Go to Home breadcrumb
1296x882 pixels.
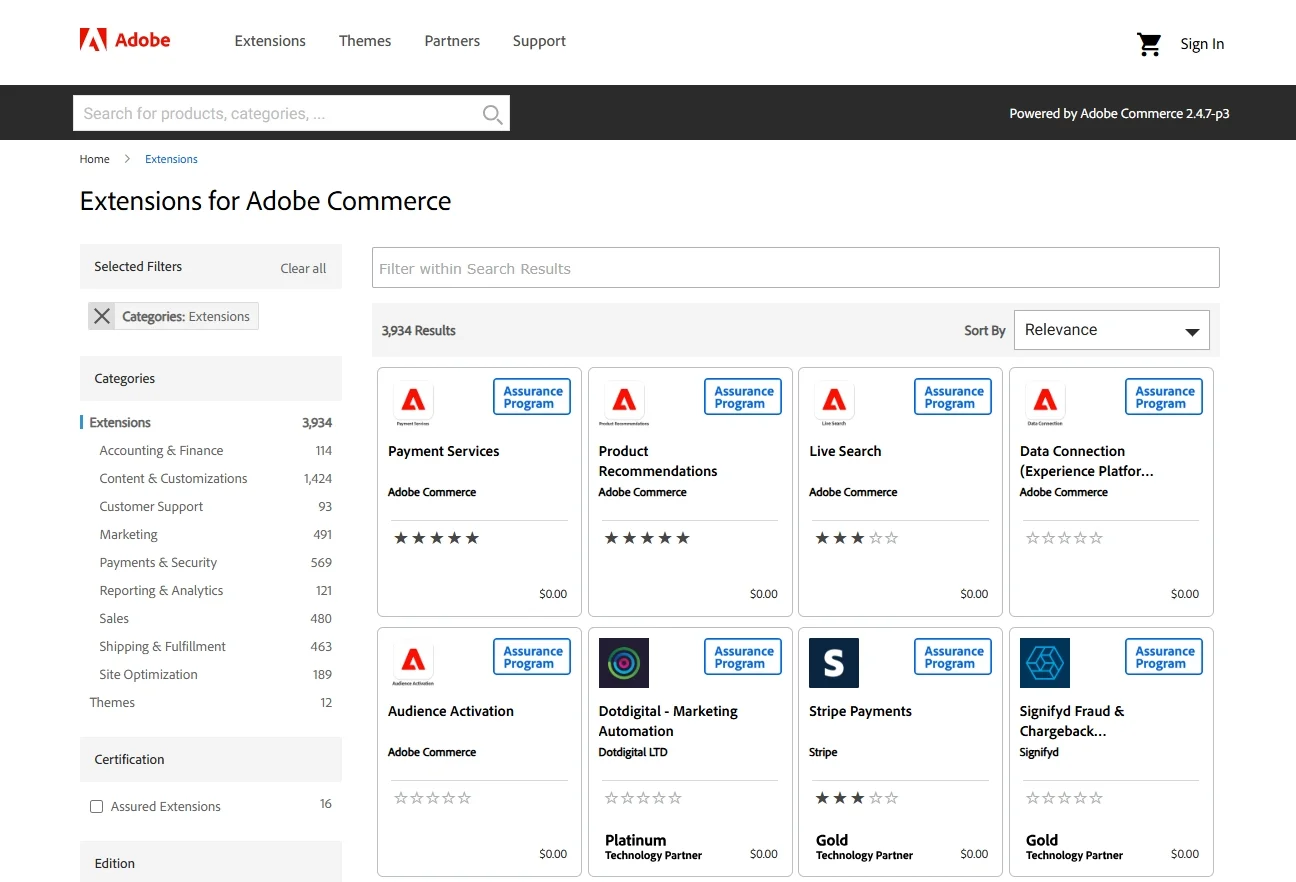(95, 159)
